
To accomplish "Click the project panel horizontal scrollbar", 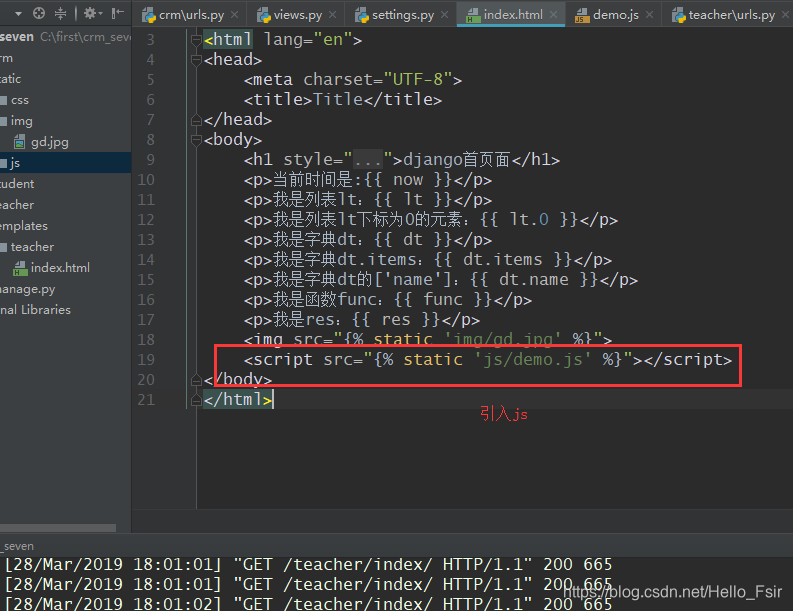I will (x=58, y=528).
